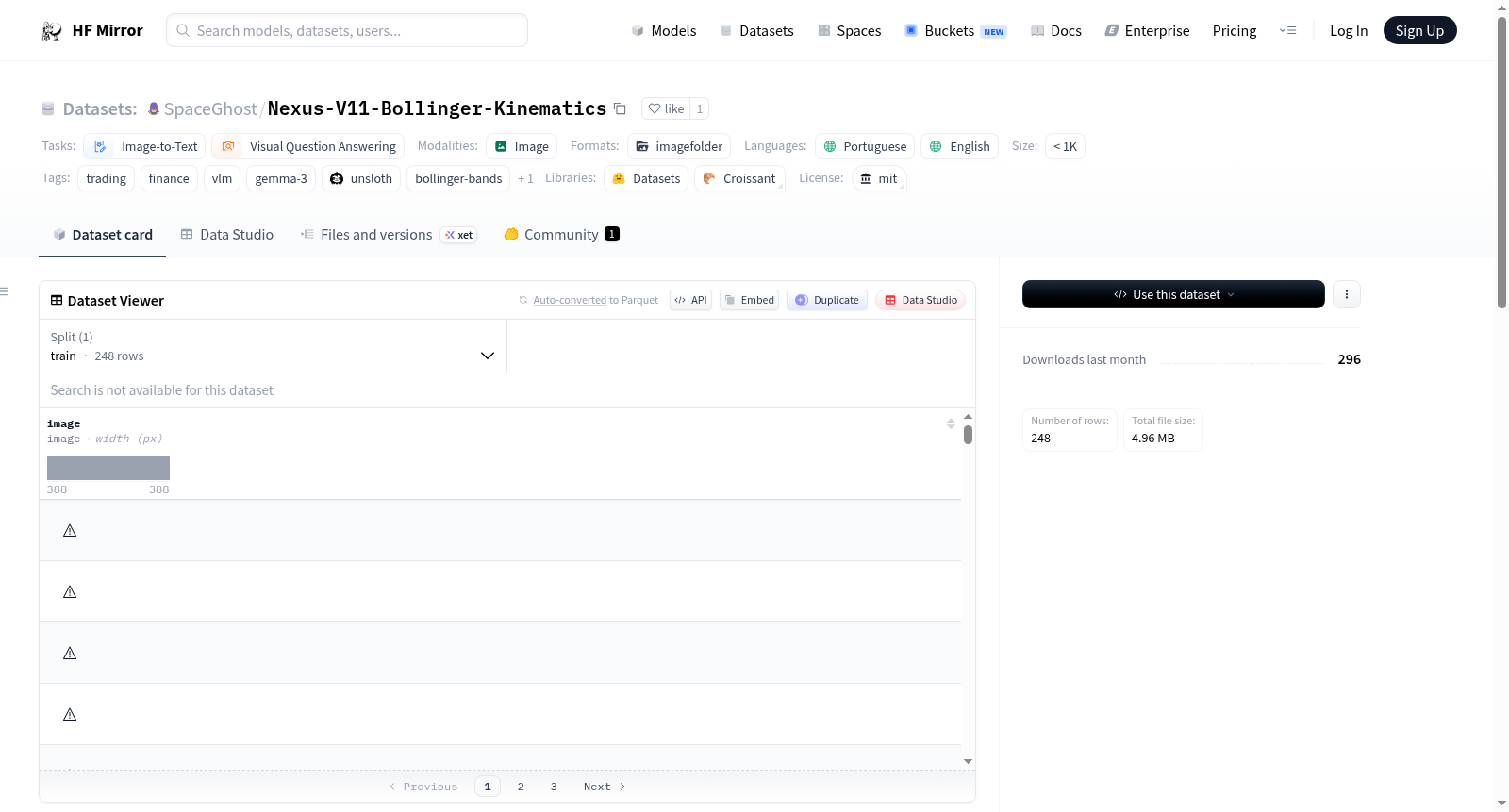Click the HF Mirror logo icon
Screen dimensions: 1509x812
click(x=52, y=31)
